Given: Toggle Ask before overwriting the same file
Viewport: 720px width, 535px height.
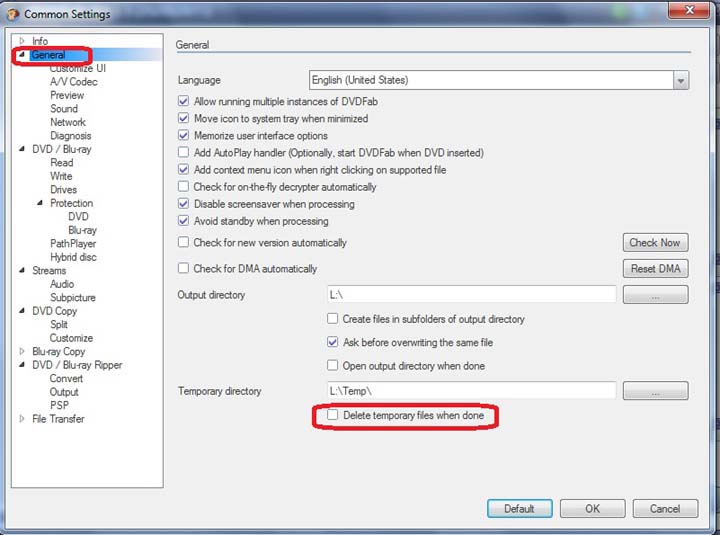Looking at the screenshot, I should click(332, 342).
